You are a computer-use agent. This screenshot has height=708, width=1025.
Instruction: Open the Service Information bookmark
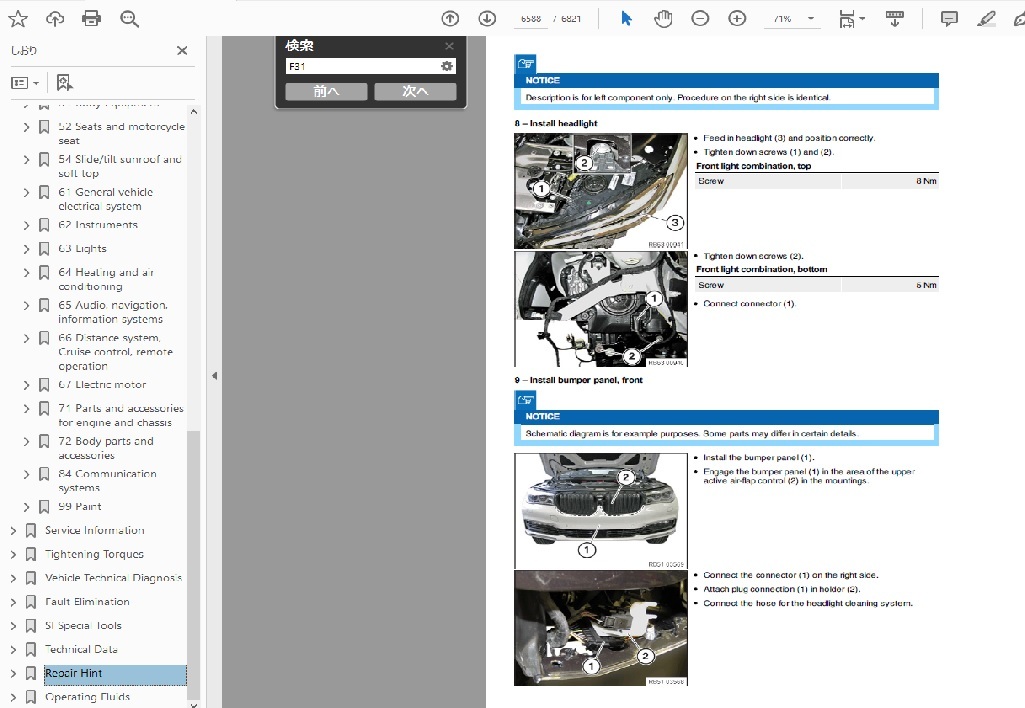[95, 530]
